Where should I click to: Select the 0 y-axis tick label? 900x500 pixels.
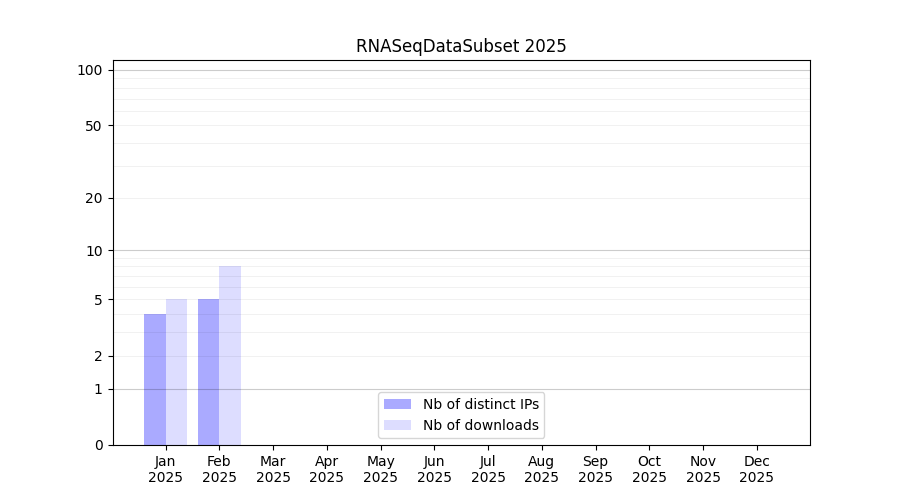[98, 445]
